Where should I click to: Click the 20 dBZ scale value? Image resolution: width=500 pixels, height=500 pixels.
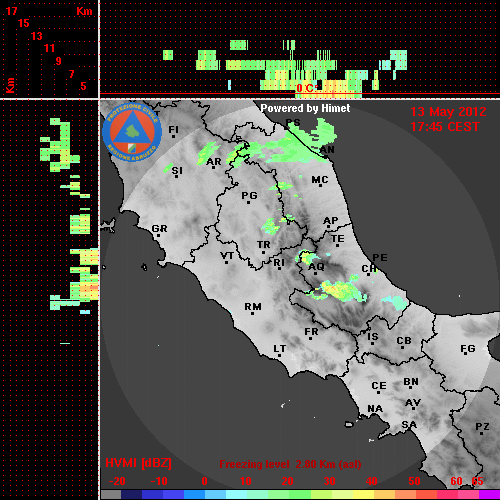pyautogui.click(x=287, y=481)
